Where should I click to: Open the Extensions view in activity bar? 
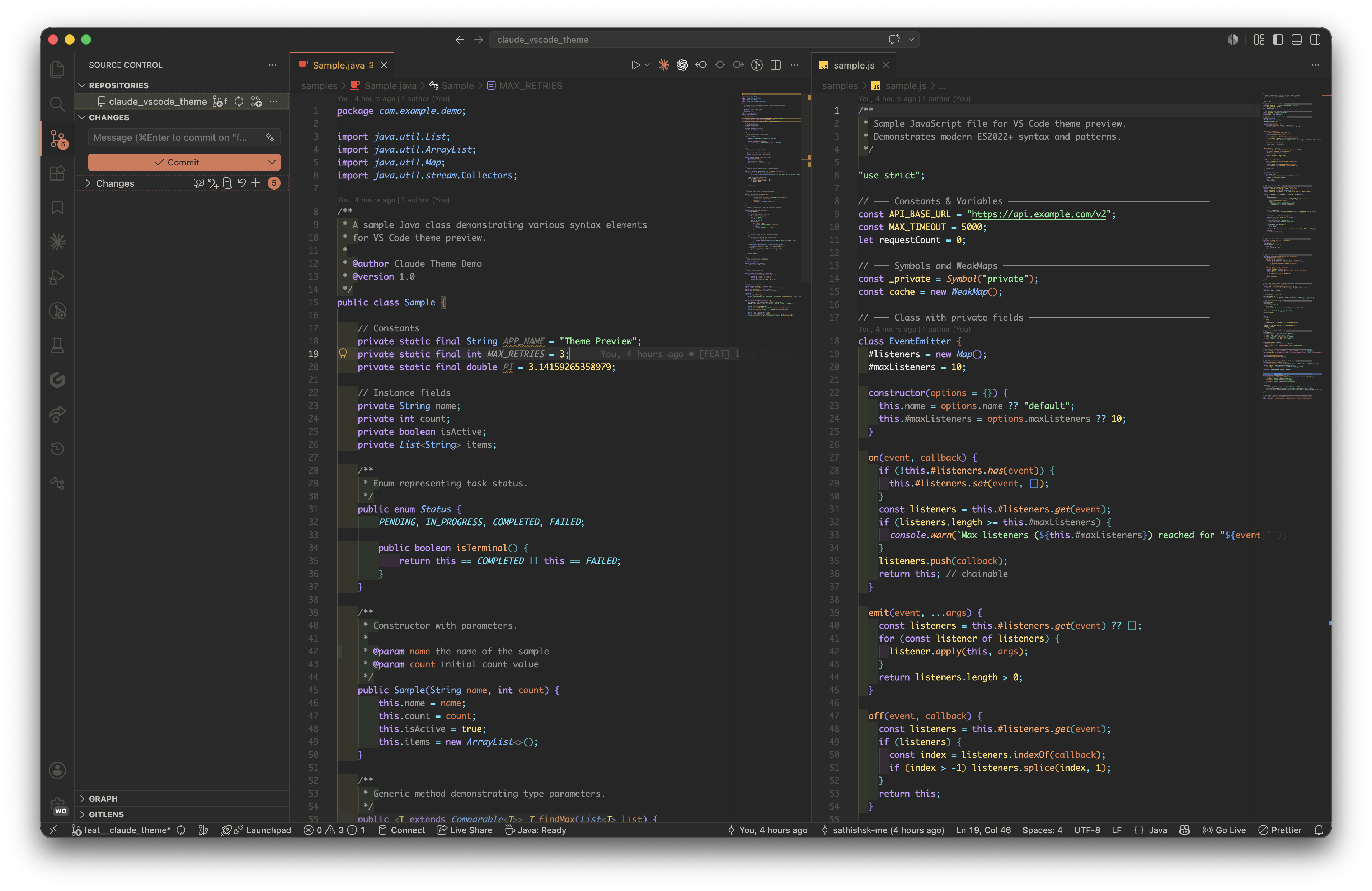tap(57, 173)
